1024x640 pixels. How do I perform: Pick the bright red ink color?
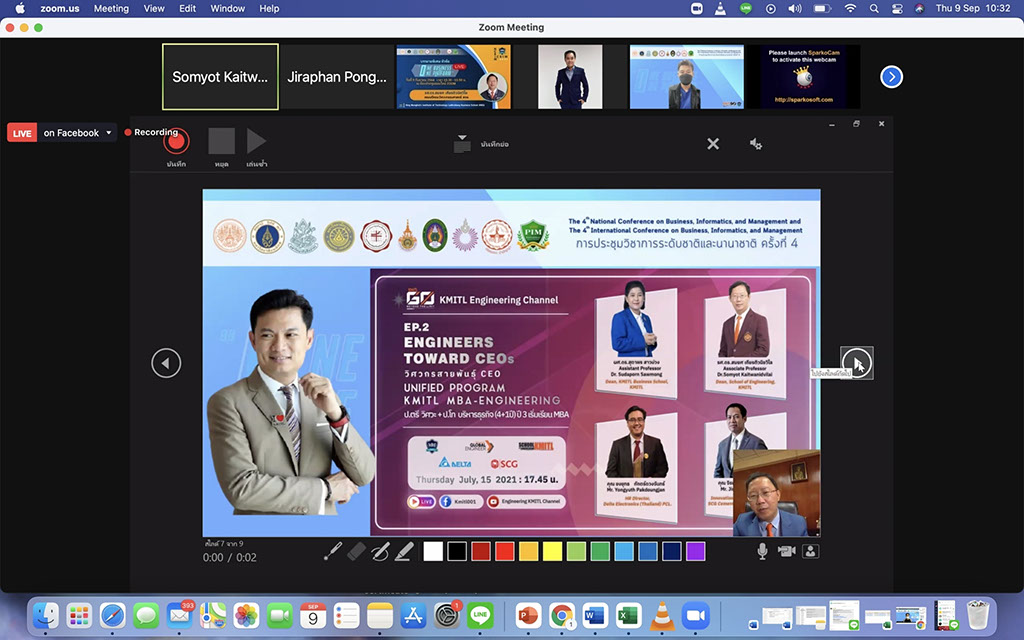pyautogui.click(x=505, y=552)
